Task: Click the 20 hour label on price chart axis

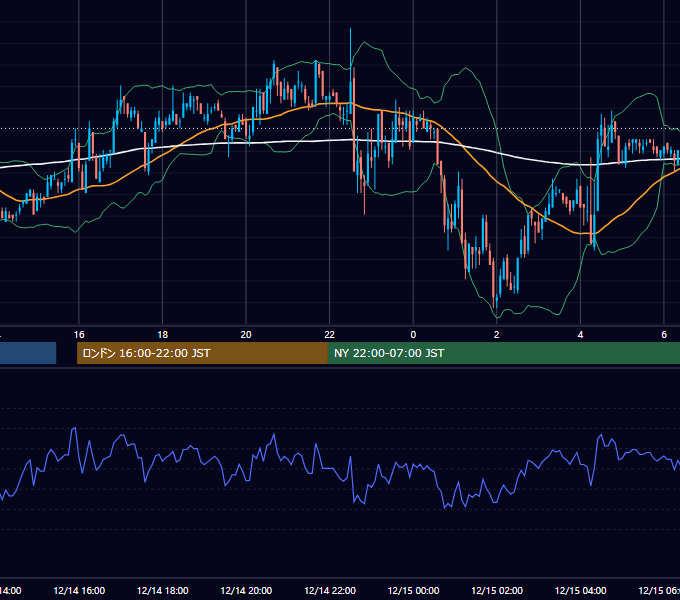Action: [246, 335]
